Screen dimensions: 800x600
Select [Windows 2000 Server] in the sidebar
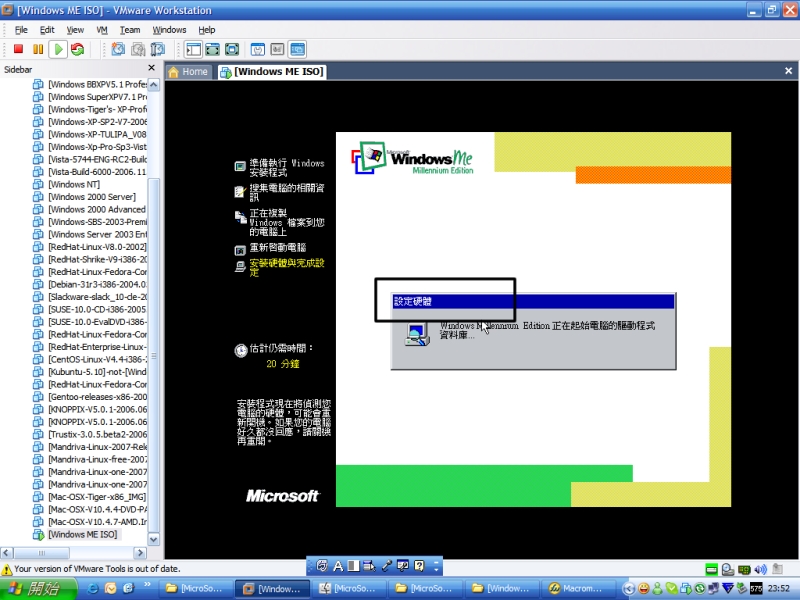point(92,196)
